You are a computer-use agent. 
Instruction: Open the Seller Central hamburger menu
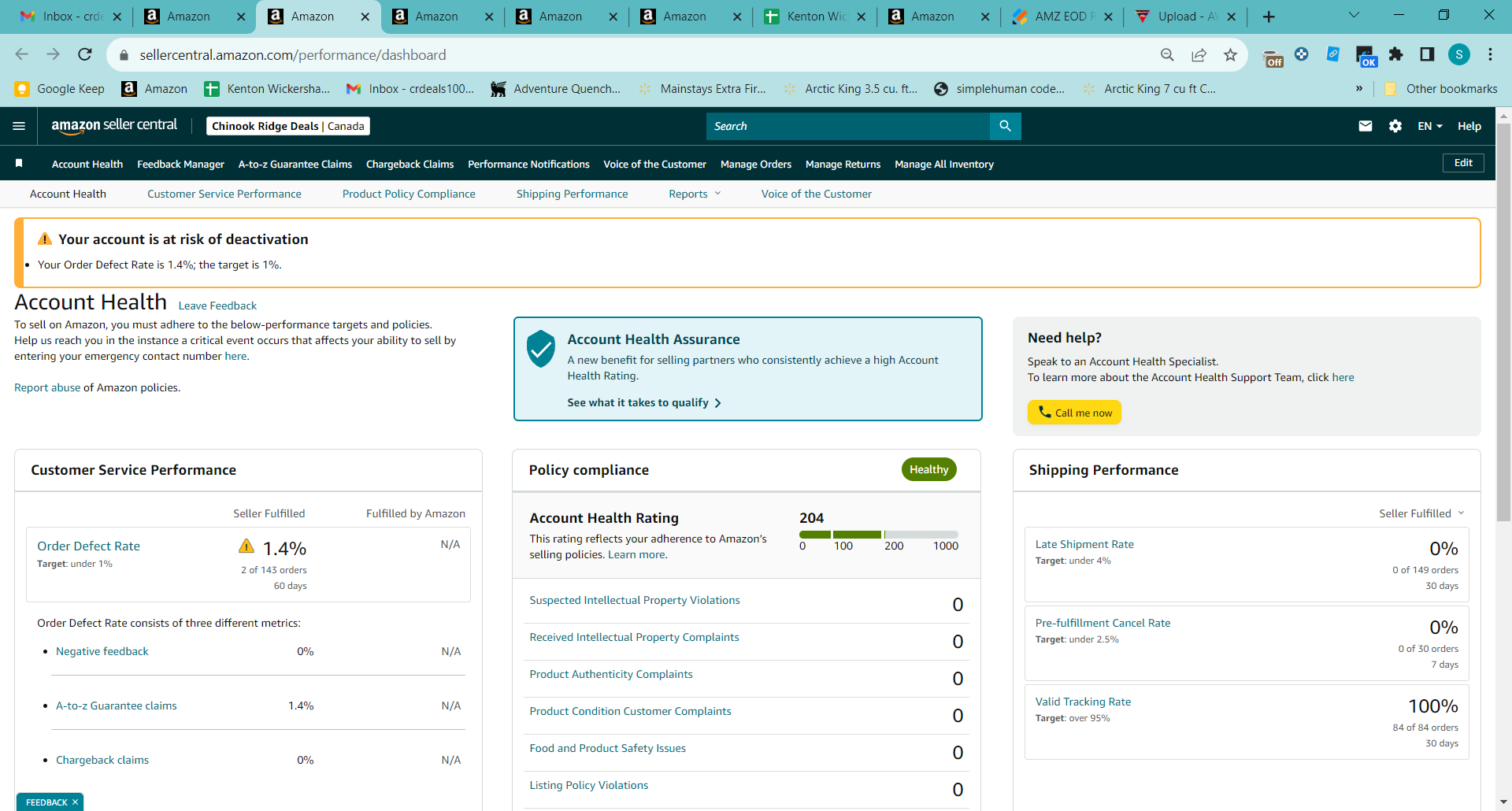pos(19,126)
